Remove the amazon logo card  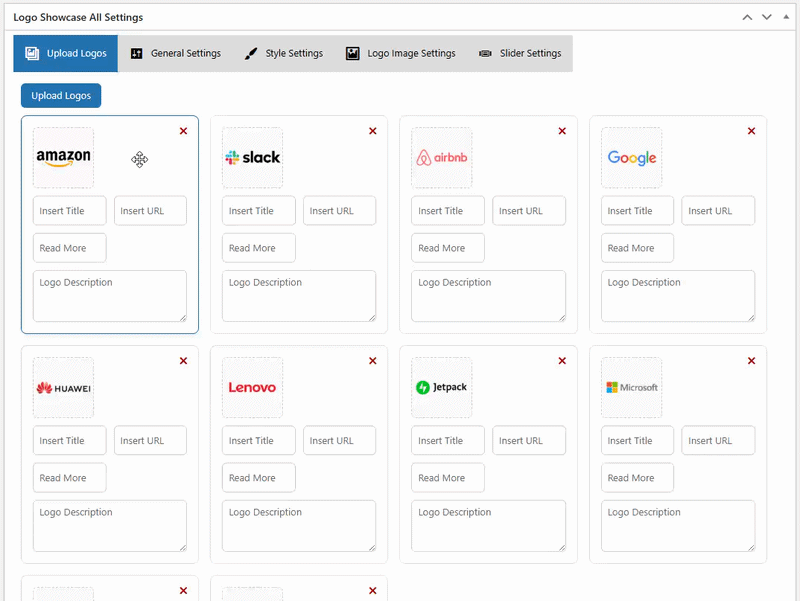pos(183,131)
